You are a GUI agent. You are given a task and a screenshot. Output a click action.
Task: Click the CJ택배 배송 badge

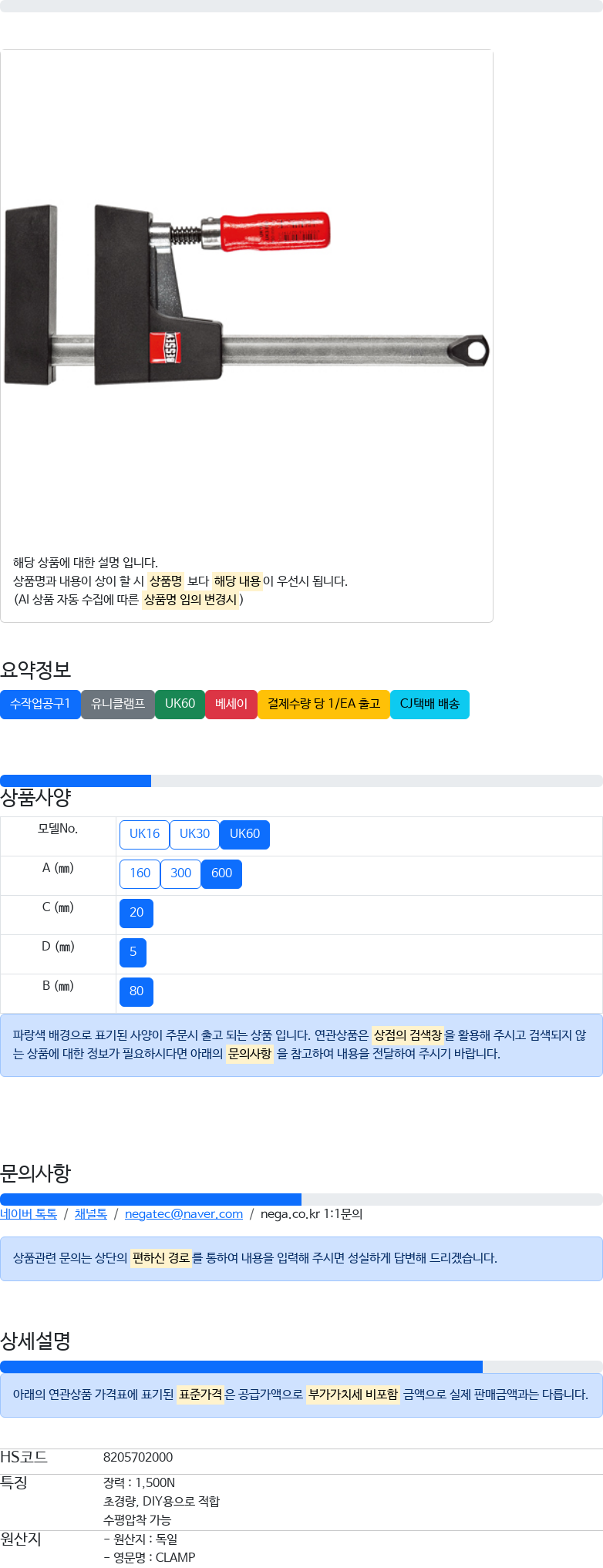click(430, 704)
